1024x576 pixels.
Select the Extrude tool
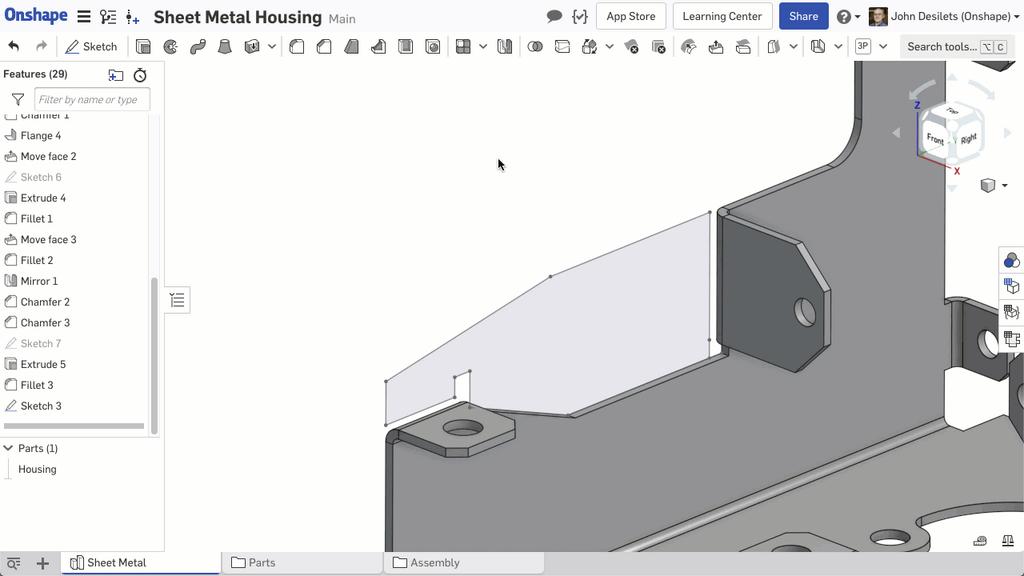pyautogui.click(x=141, y=46)
